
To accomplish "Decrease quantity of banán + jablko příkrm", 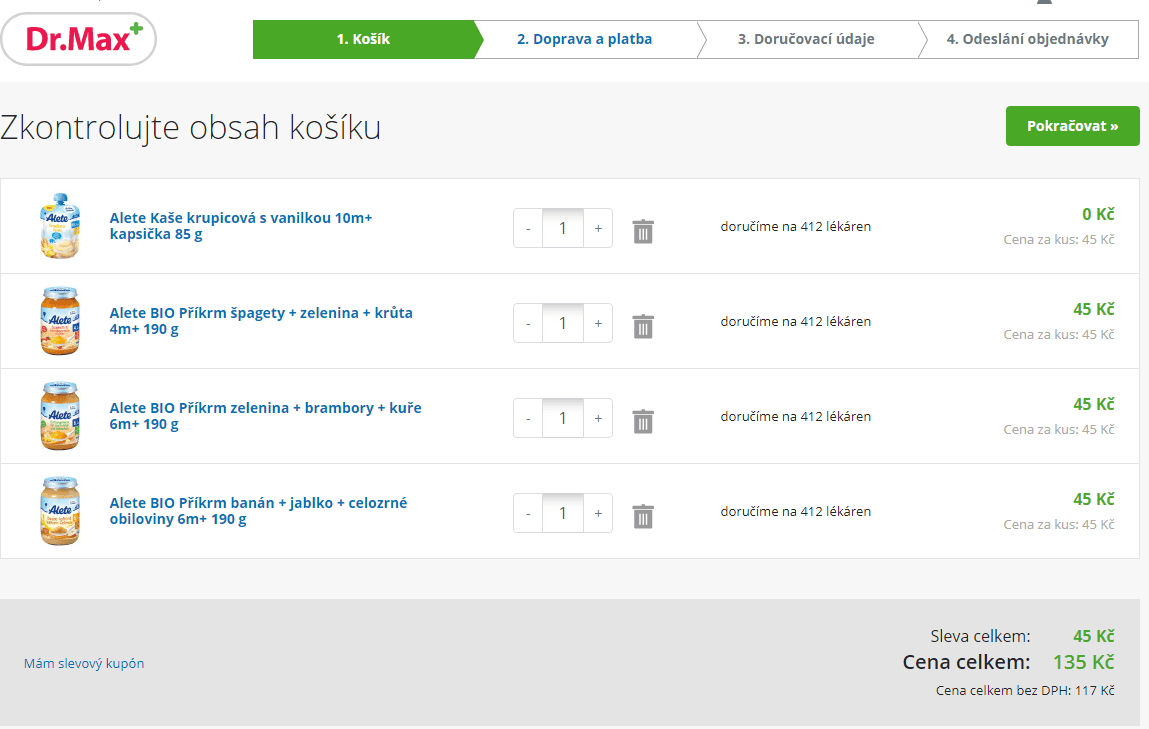I will click(x=528, y=514).
